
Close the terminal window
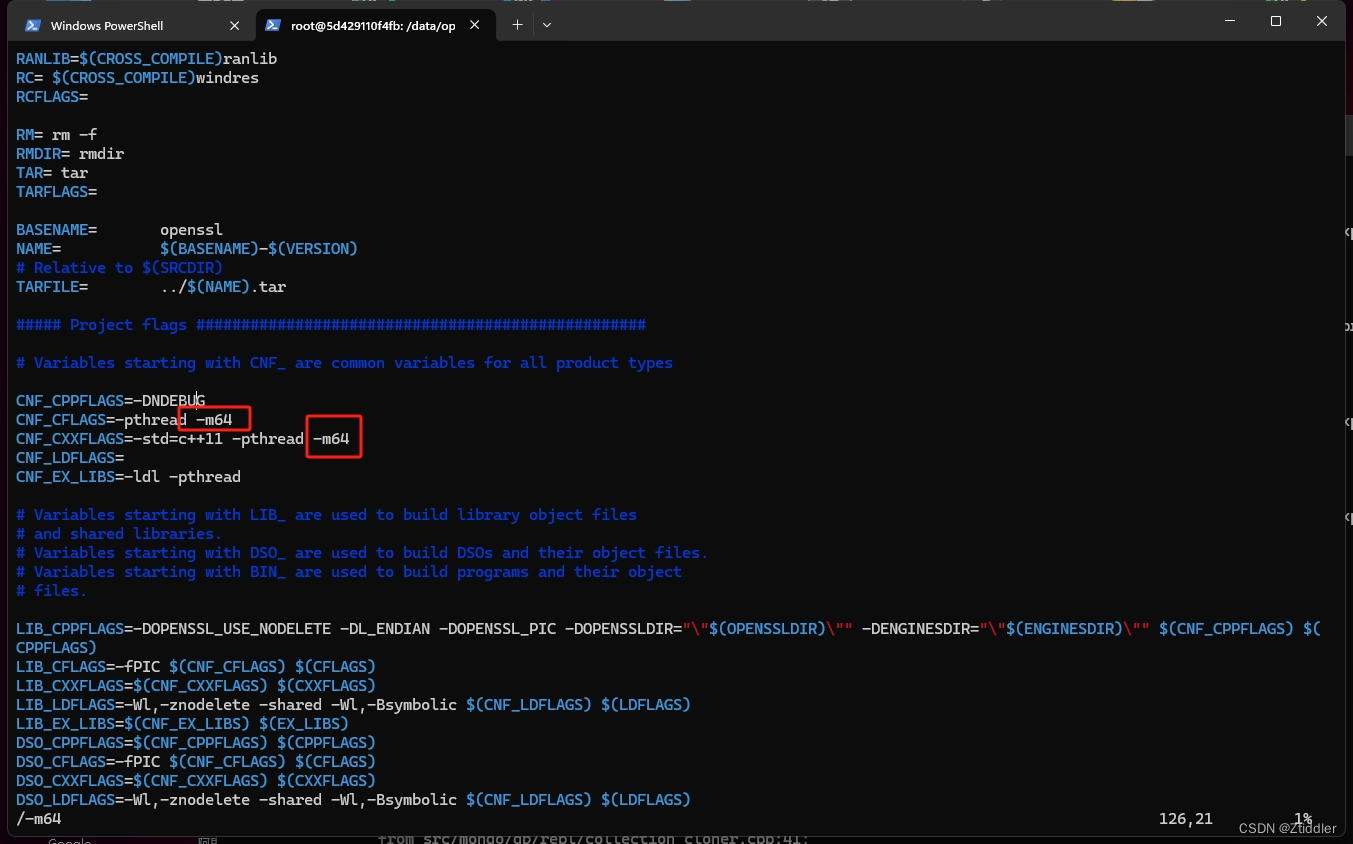pos(1322,21)
